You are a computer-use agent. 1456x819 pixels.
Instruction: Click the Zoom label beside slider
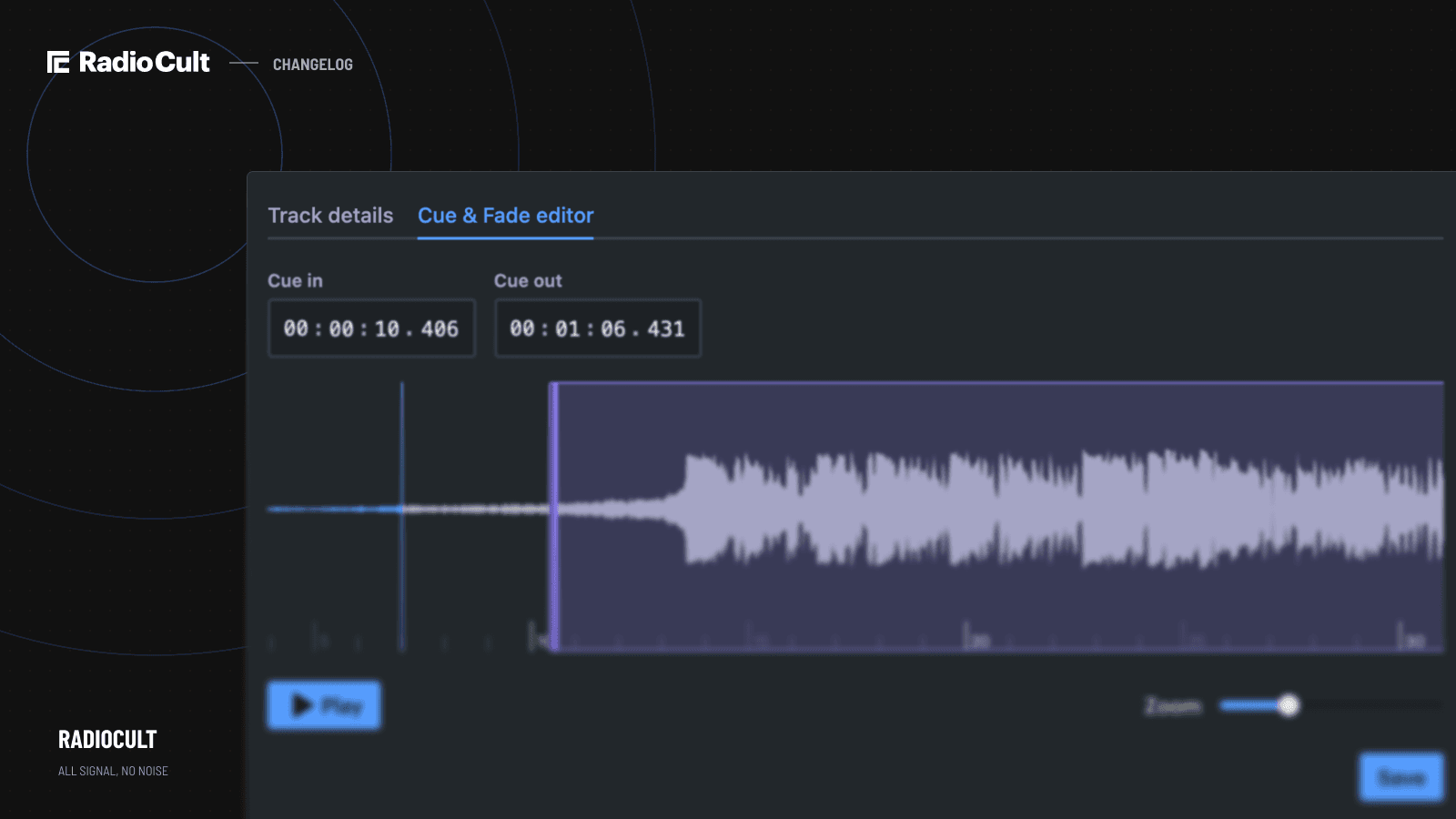pos(1173,705)
